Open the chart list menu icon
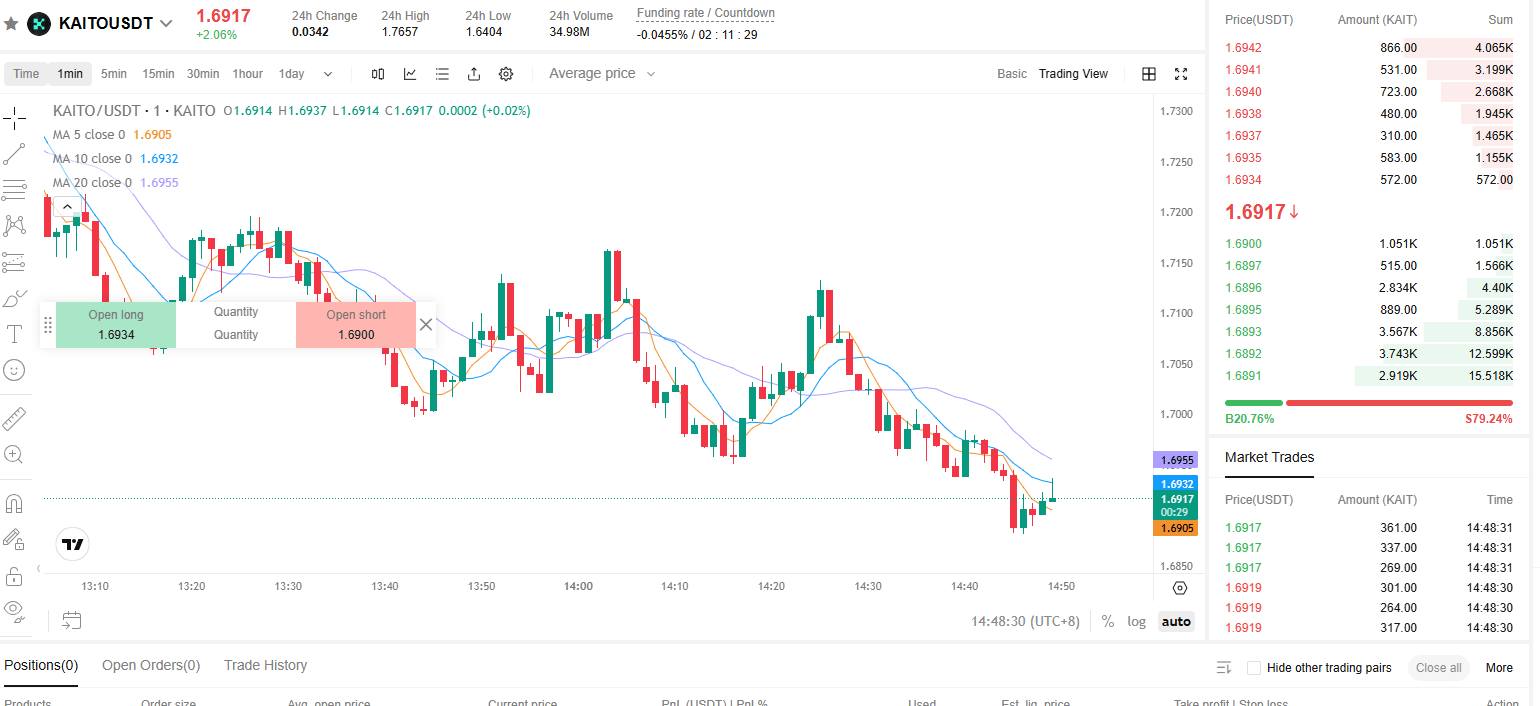The width and height of the screenshot is (1540, 706). point(442,74)
